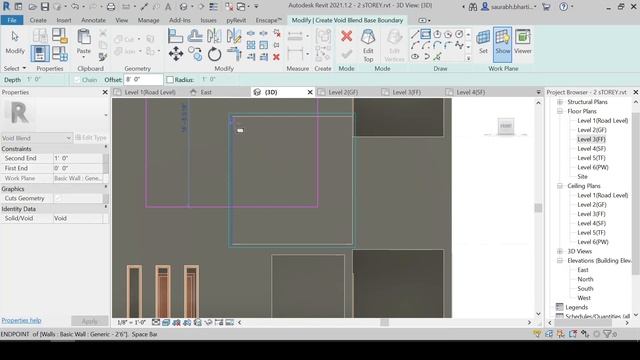This screenshot has height=360, width=640.
Task: Select the Offset tool in Modify panel
Action: pyautogui.click(x=195, y=36)
